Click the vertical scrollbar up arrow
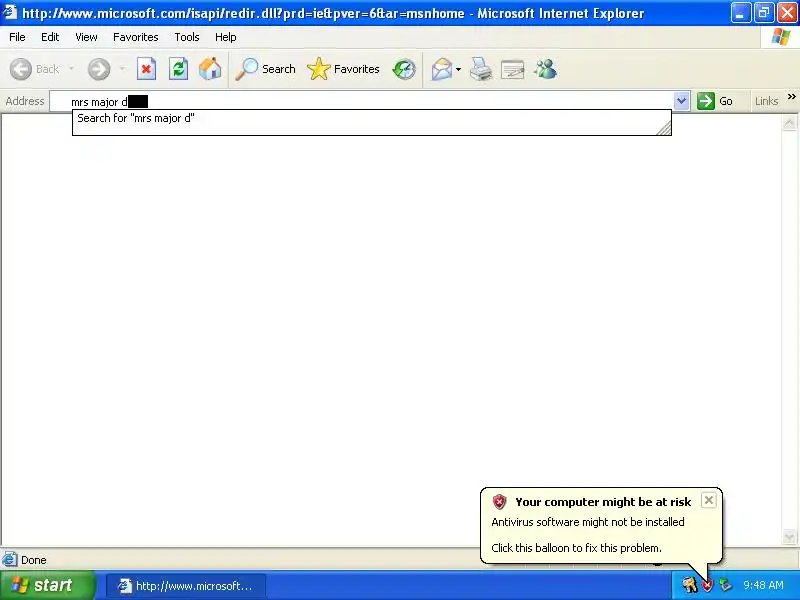800x600 pixels. tap(789, 123)
